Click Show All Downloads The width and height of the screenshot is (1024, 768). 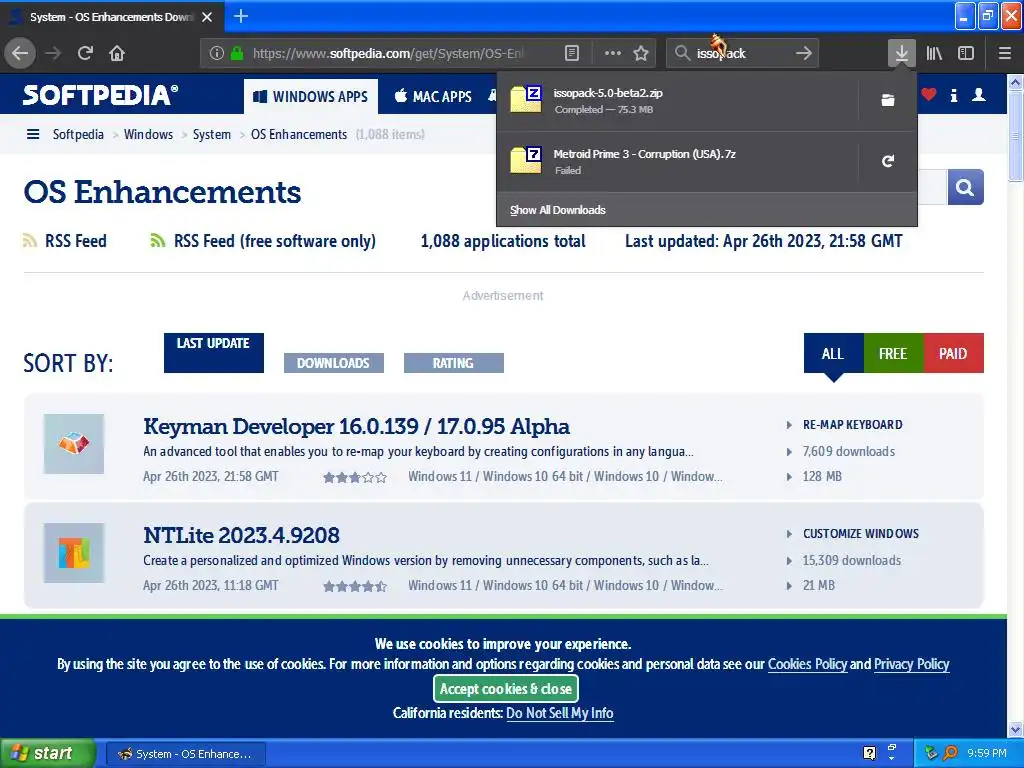[x=558, y=210]
